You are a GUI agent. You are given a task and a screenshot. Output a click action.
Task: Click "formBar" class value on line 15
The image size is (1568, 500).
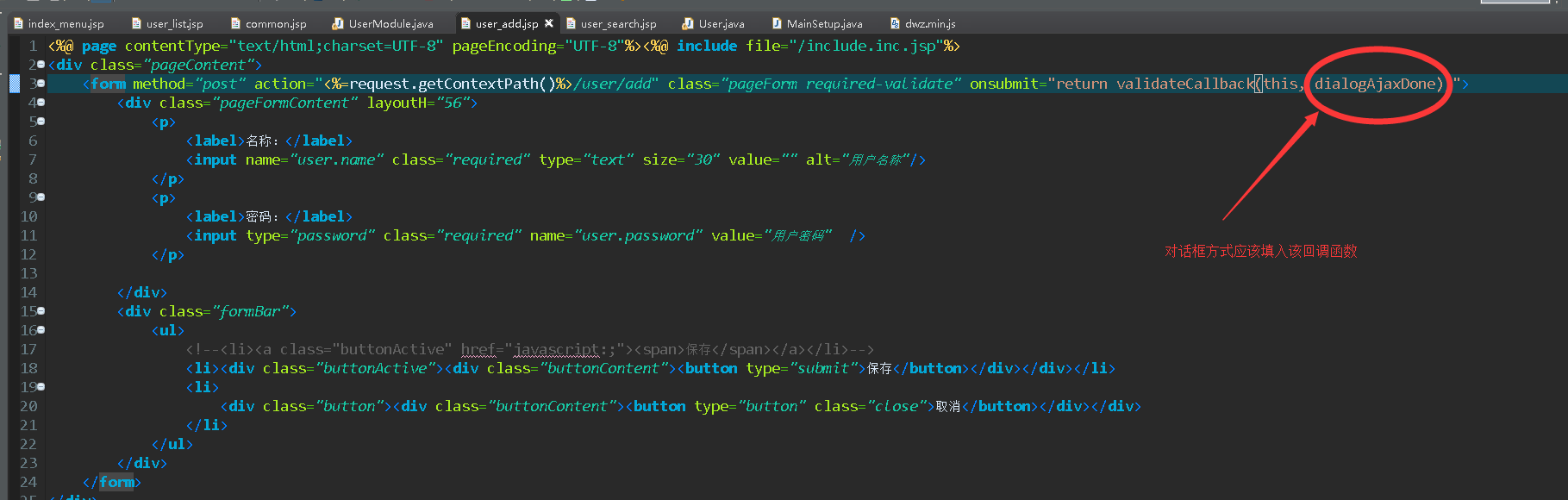click(250, 311)
